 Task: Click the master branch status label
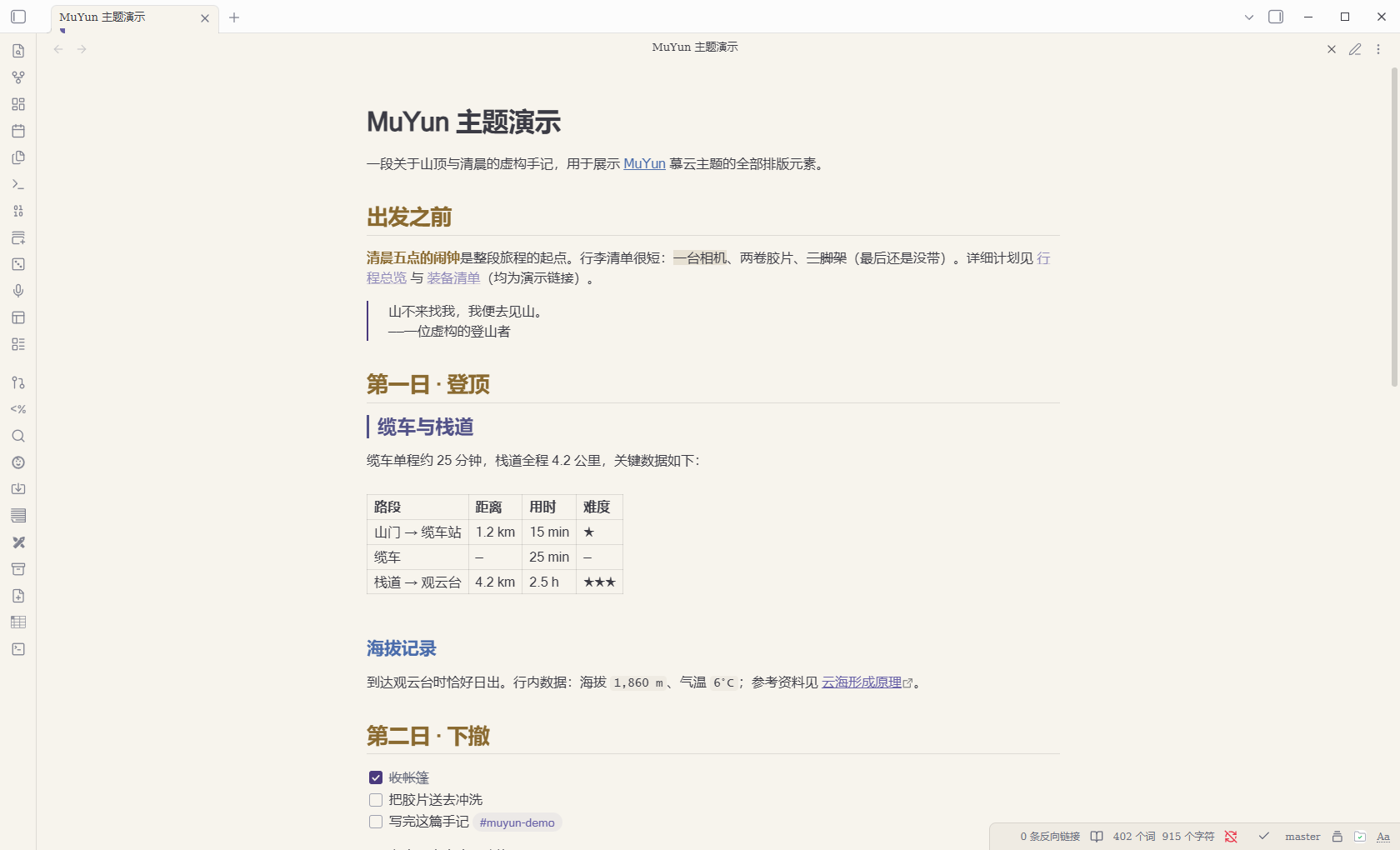pos(1302,837)
